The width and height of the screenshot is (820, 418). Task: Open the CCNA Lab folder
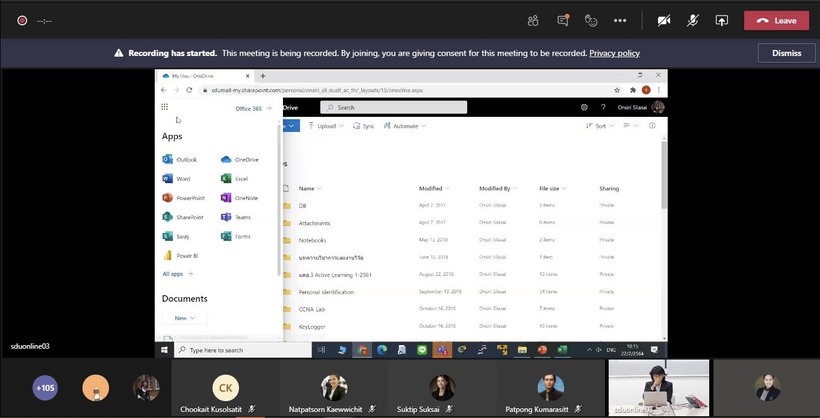(x=312, y=309)
